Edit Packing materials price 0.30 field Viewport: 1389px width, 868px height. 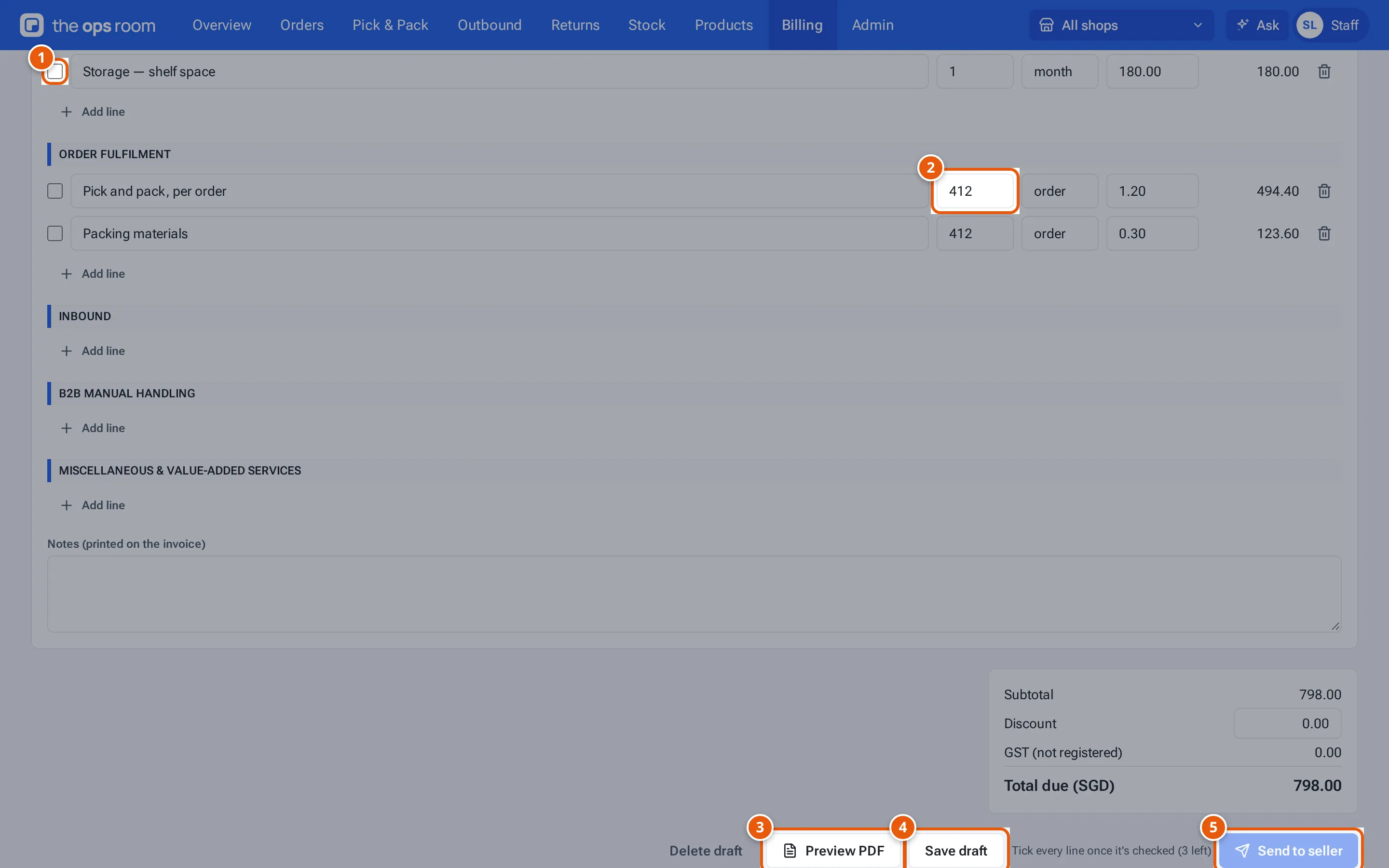click(1152, 234)
